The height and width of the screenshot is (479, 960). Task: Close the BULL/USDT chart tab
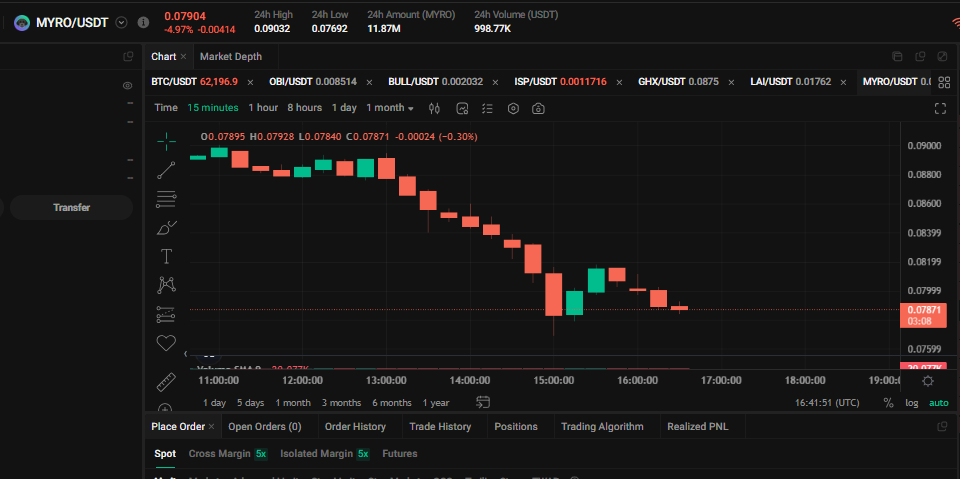tap(495, 82)
